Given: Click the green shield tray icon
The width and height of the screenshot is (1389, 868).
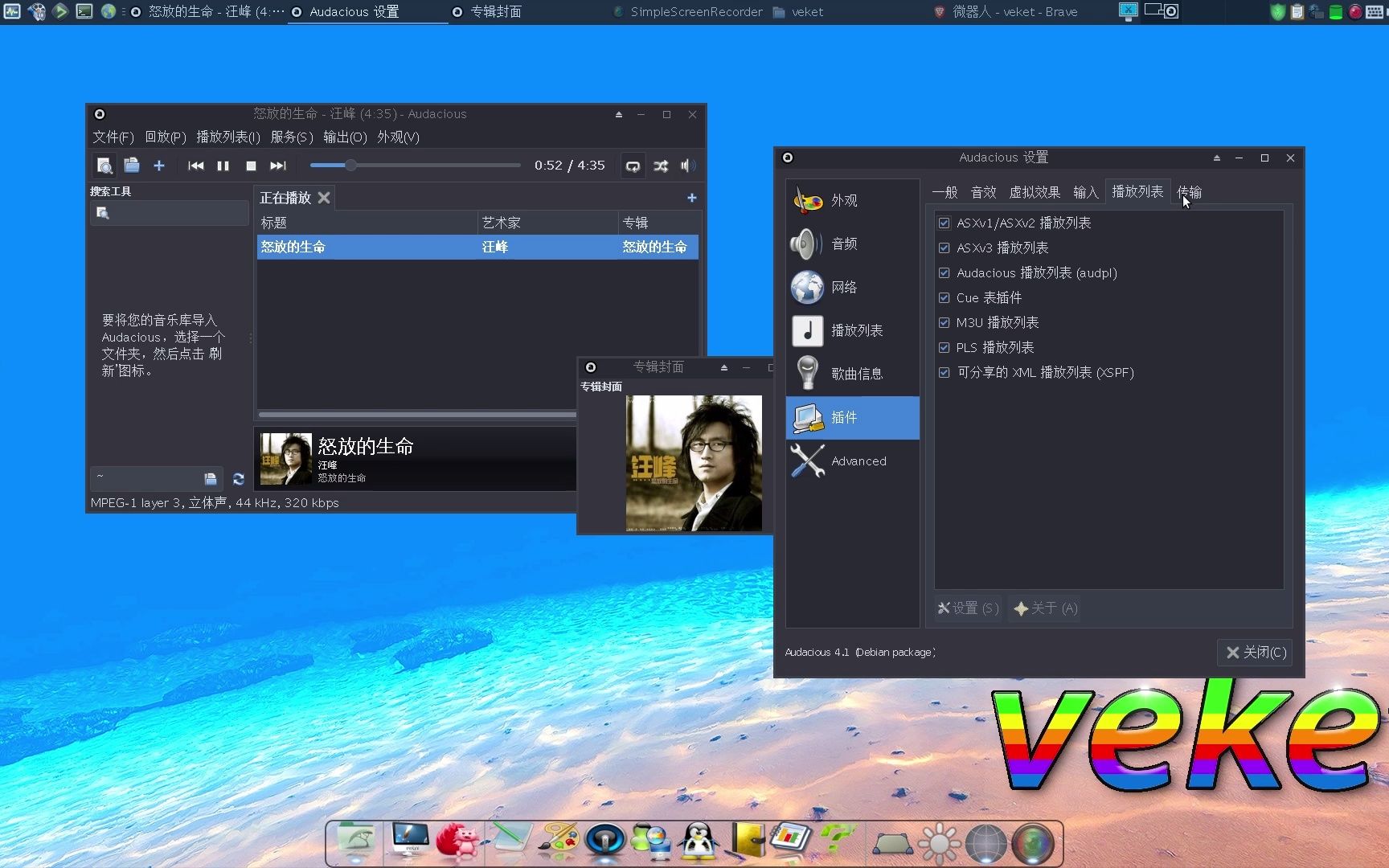Looking at the screenshot, I should pos(1277,12).
